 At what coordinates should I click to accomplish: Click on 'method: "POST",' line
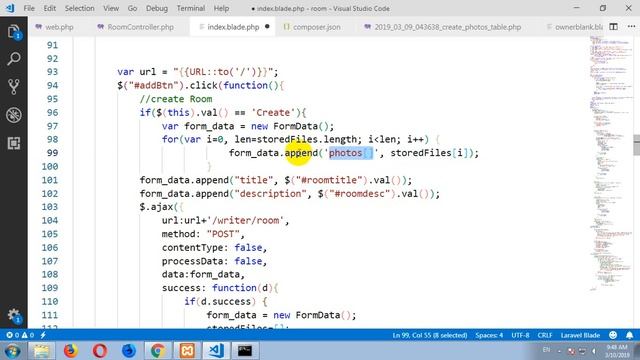pos(203,234)
